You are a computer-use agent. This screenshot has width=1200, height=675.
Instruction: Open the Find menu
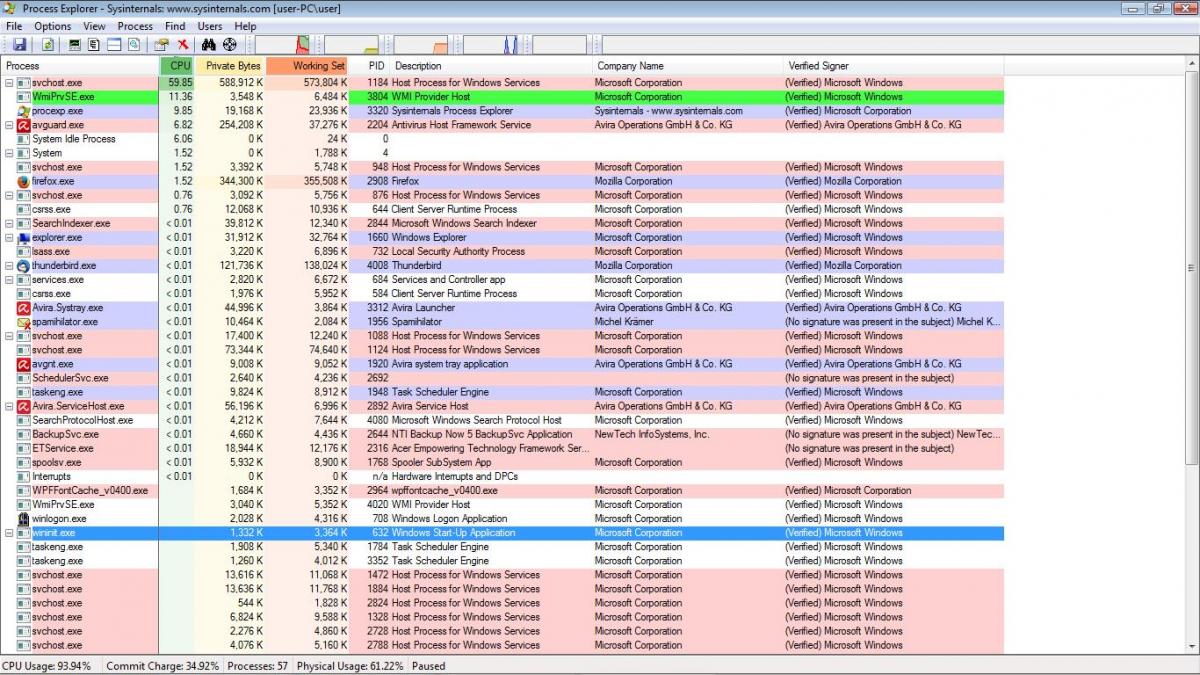[x=175, y=26]
